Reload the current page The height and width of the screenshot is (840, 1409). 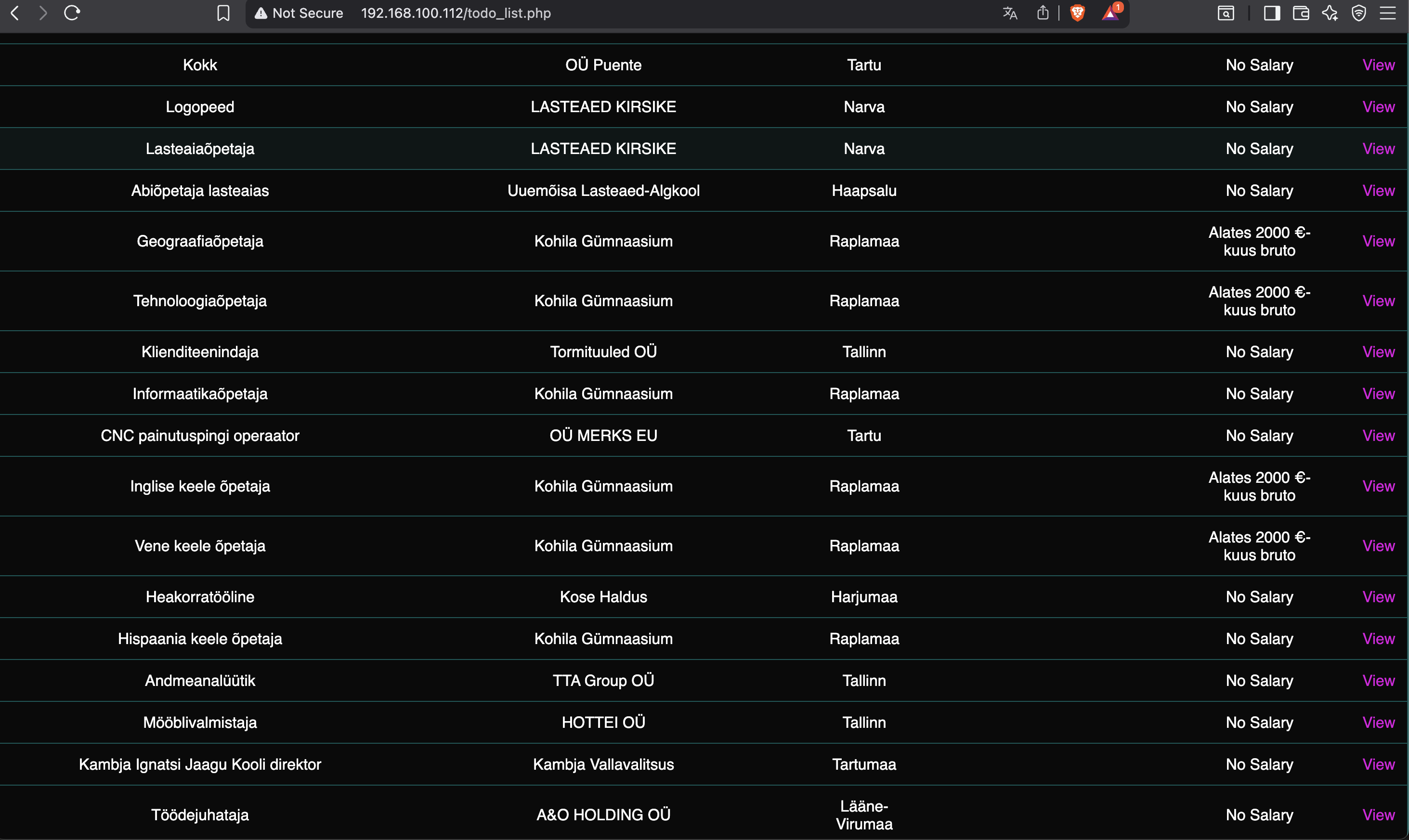coord(72,13)
